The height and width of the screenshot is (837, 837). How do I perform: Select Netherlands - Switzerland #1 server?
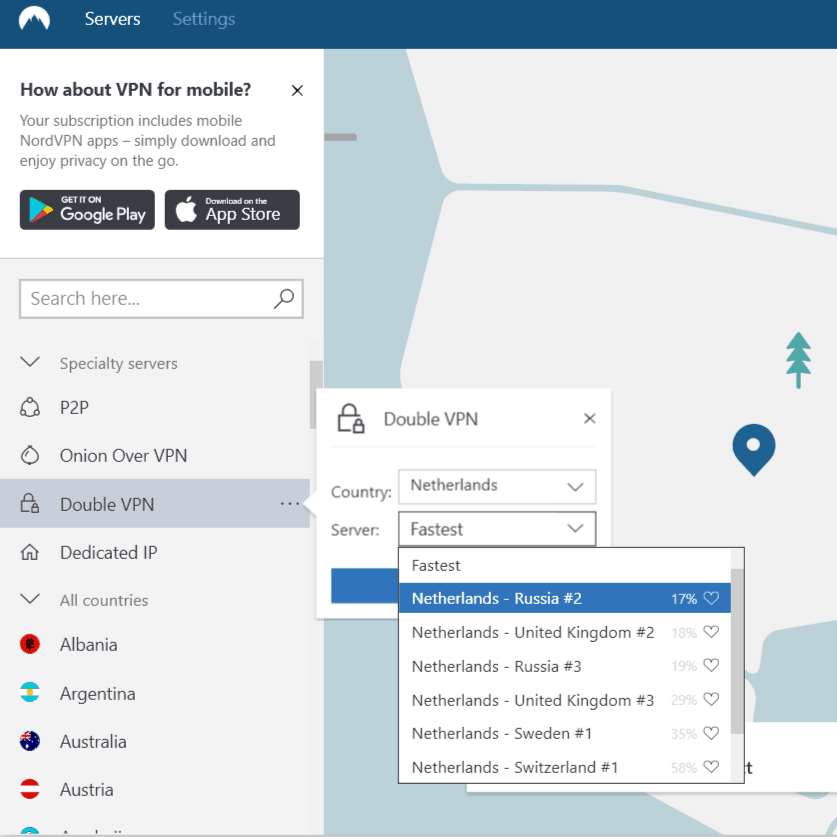[x=565, y=767]
